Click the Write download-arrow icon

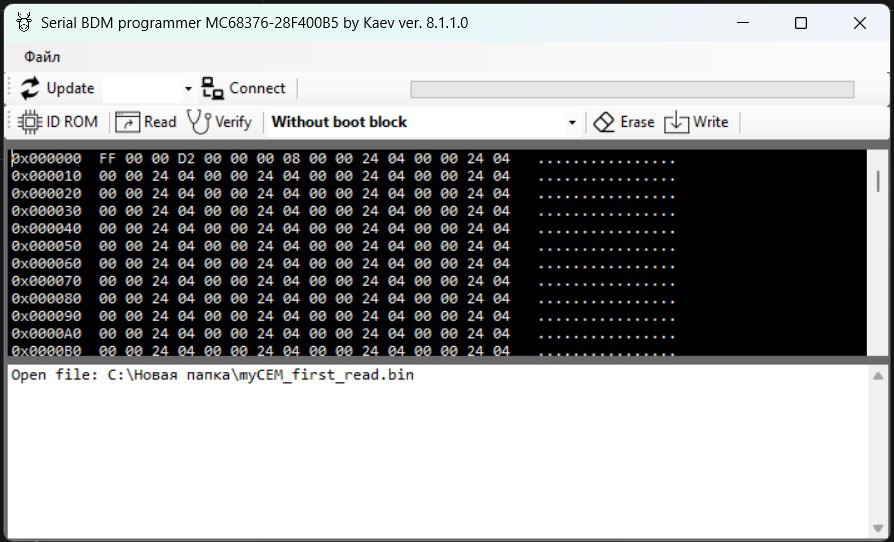pyautogui.click(x=676, y=122)
